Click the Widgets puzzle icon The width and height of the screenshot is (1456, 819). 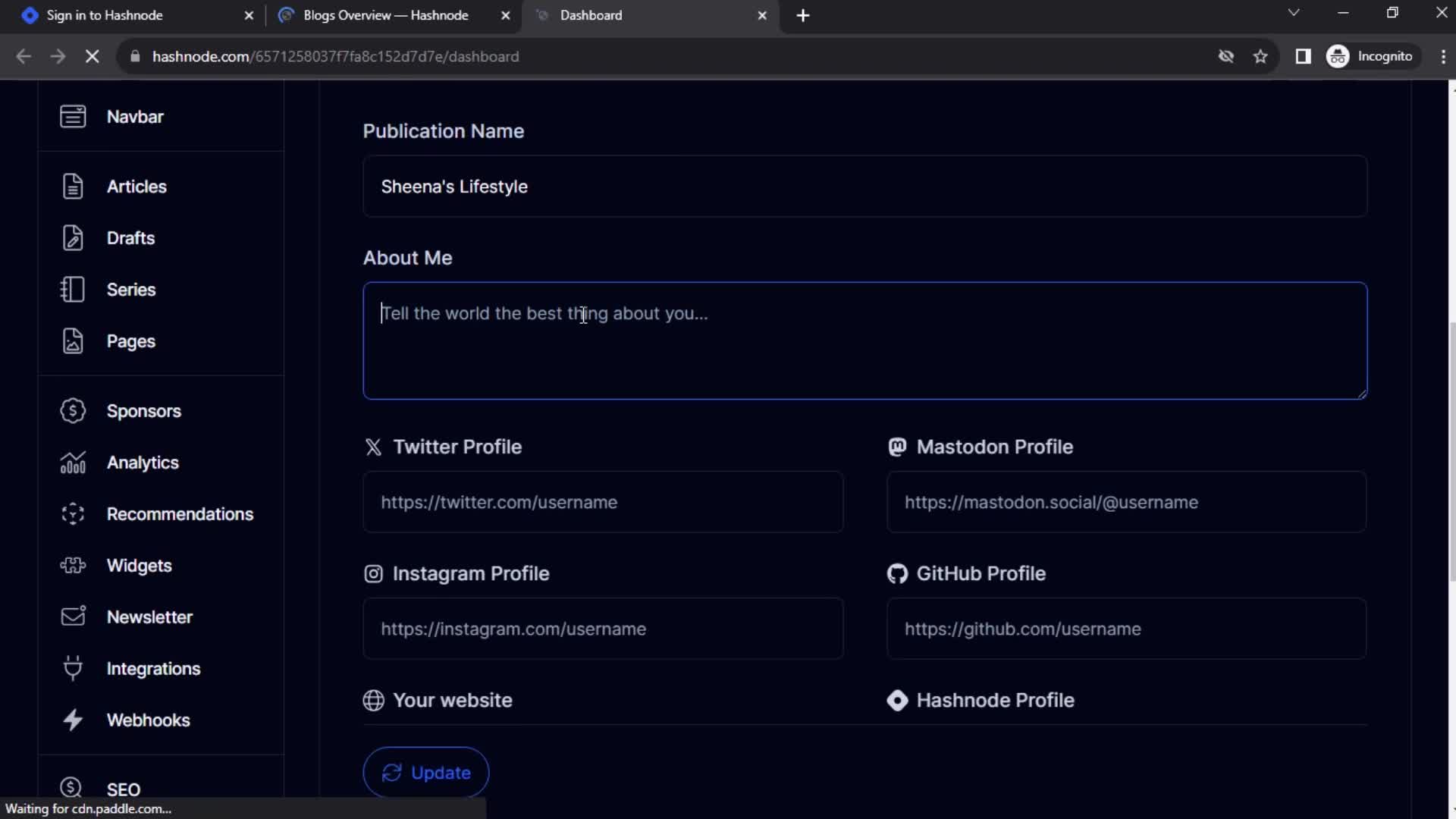point(73,566)
